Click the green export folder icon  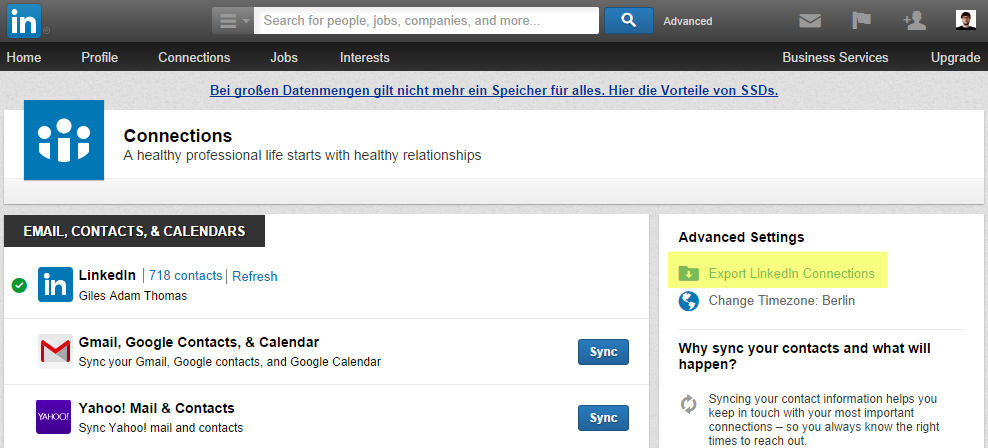point(688,273)
